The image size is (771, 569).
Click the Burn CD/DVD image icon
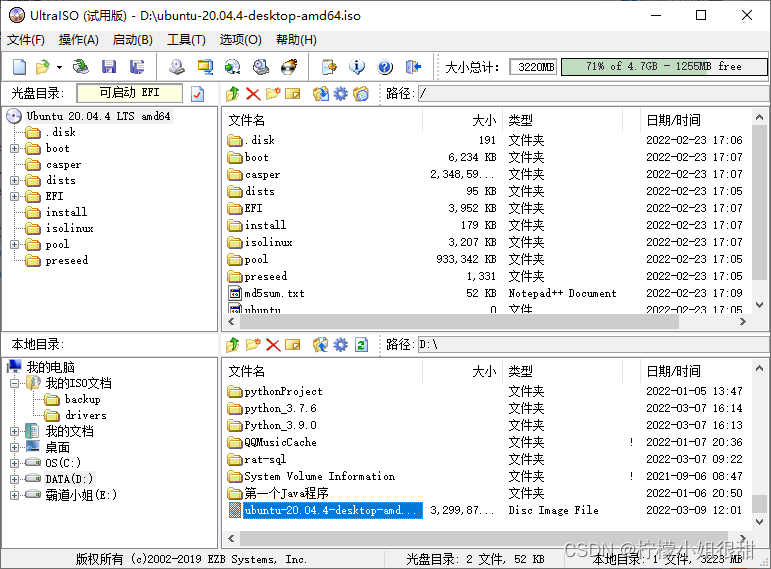289,66
